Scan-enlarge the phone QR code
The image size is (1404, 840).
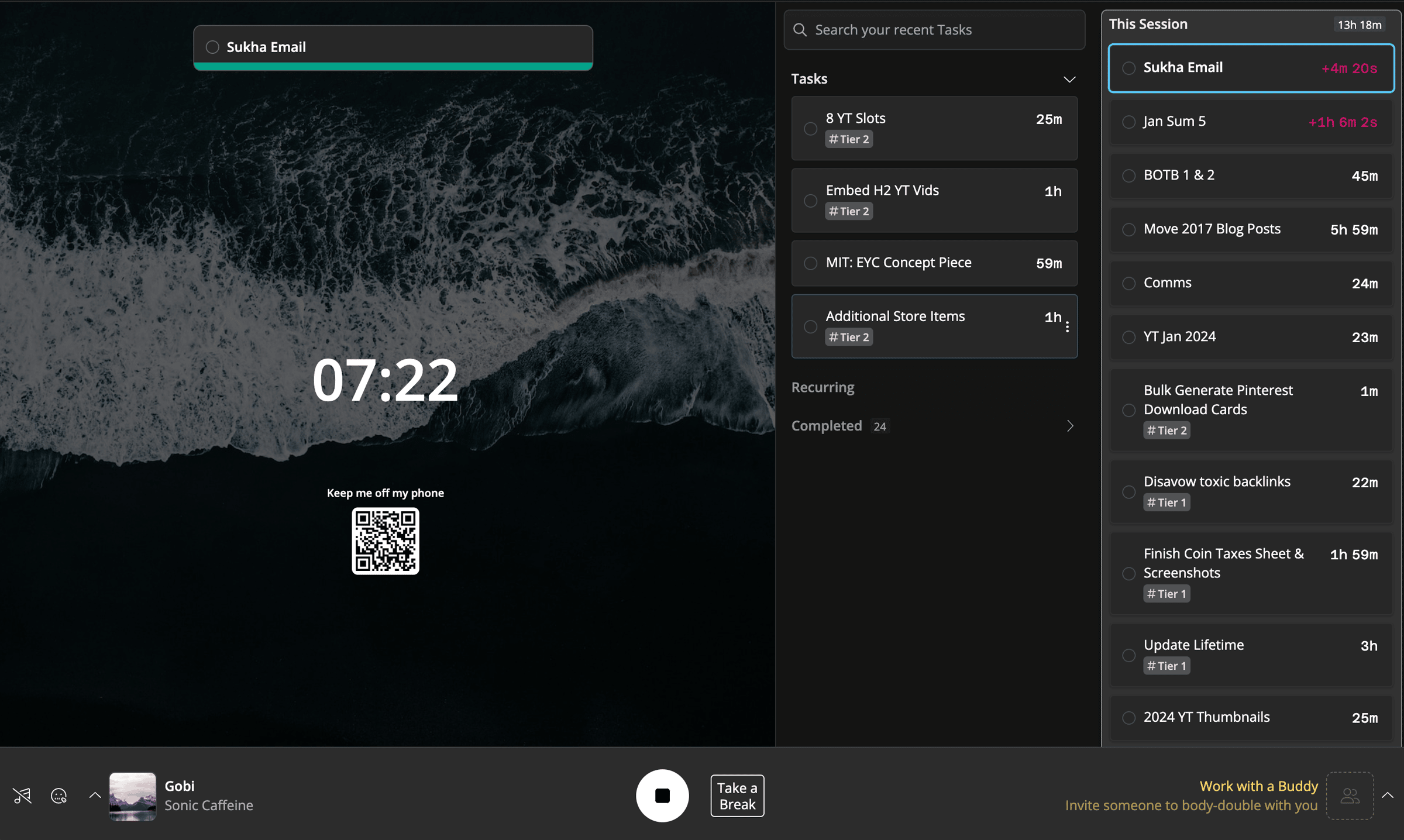pos(386,541)
